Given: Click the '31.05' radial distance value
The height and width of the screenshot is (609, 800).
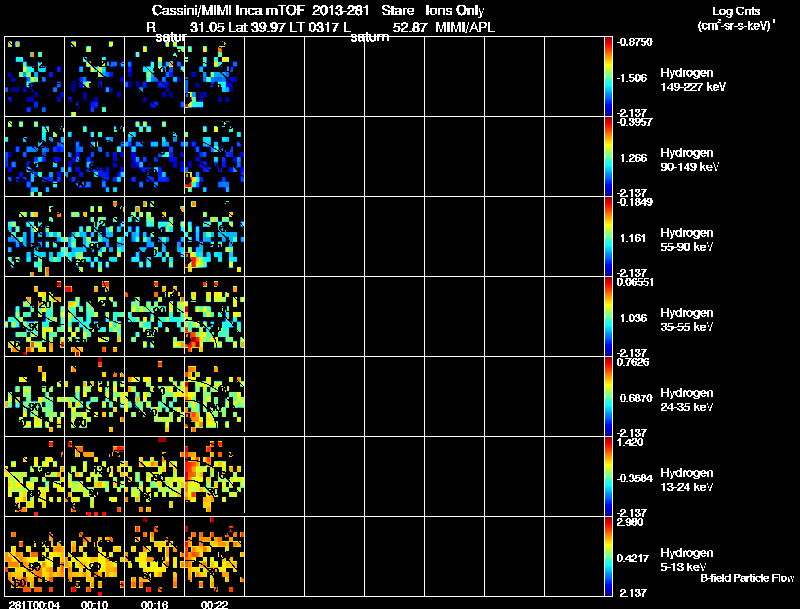Looking at the screenshot, I should (x=207, y=28).
